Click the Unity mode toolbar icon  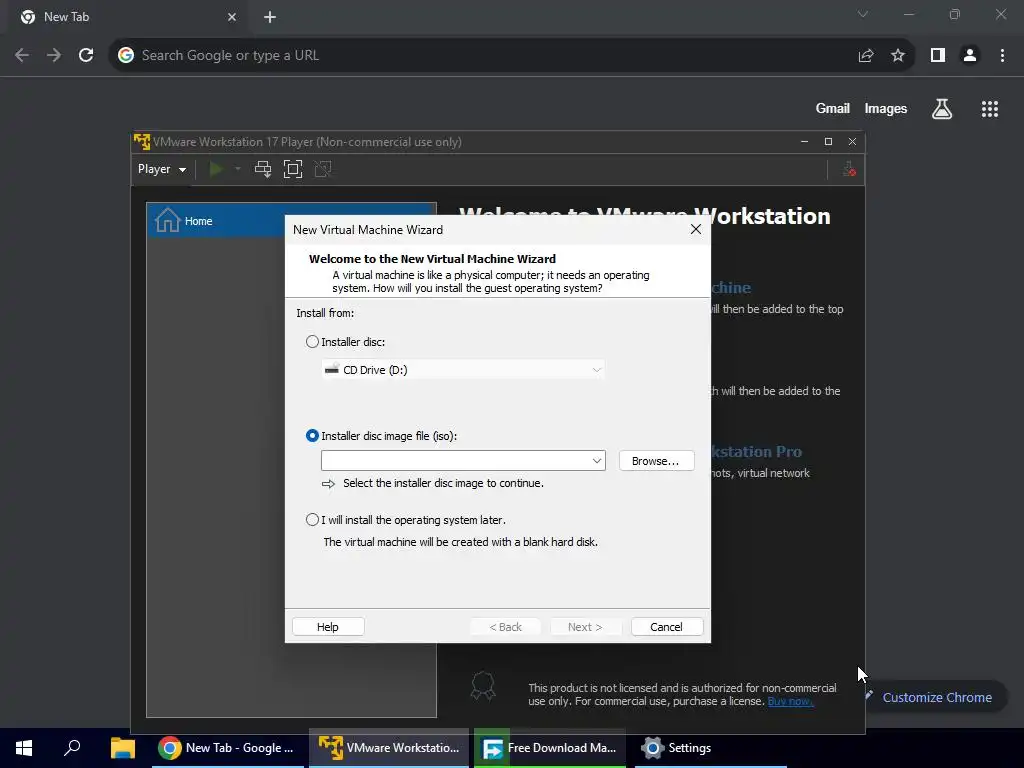(x=323, y=169)
